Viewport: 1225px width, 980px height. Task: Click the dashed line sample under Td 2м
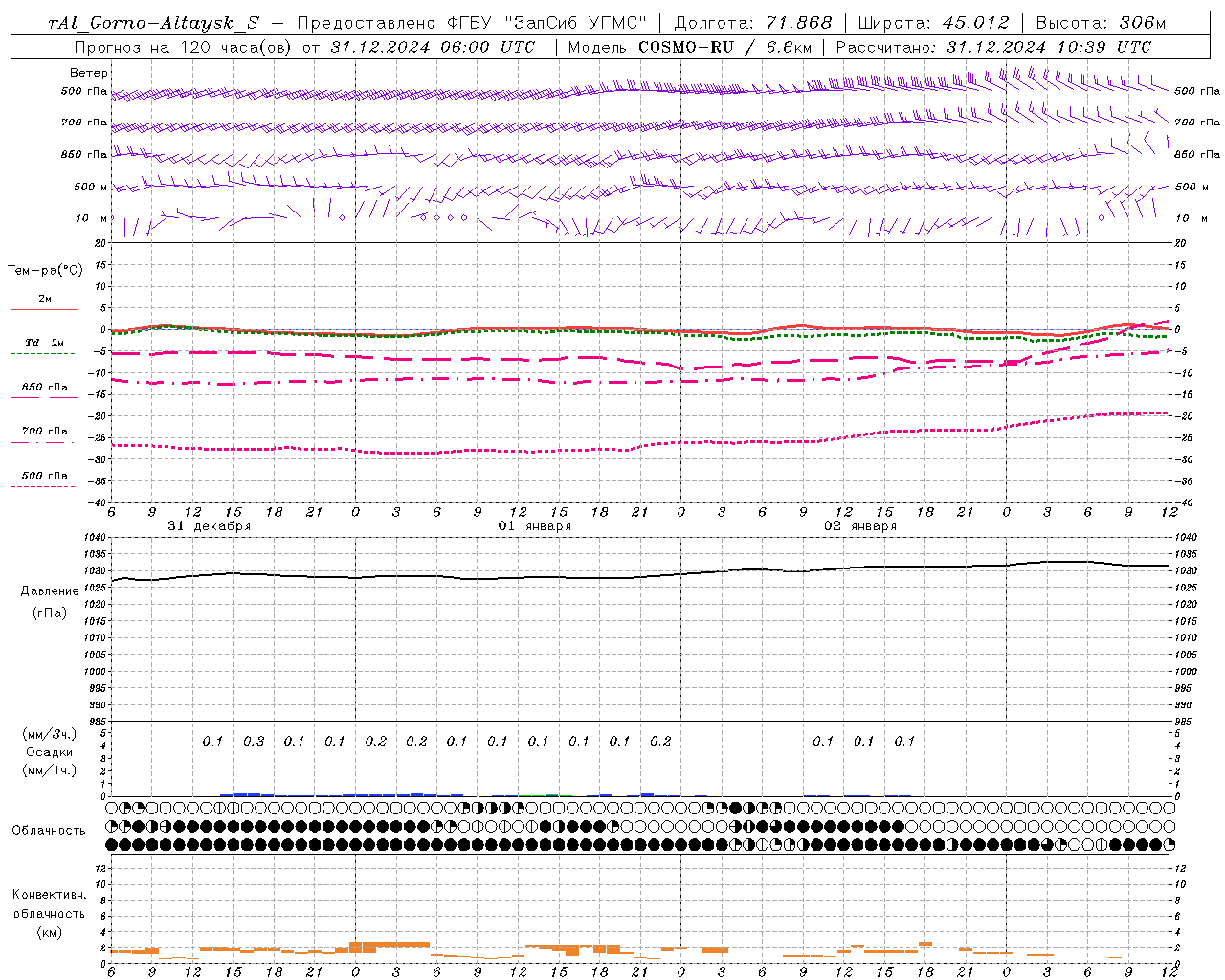click(x=42, y=354)
